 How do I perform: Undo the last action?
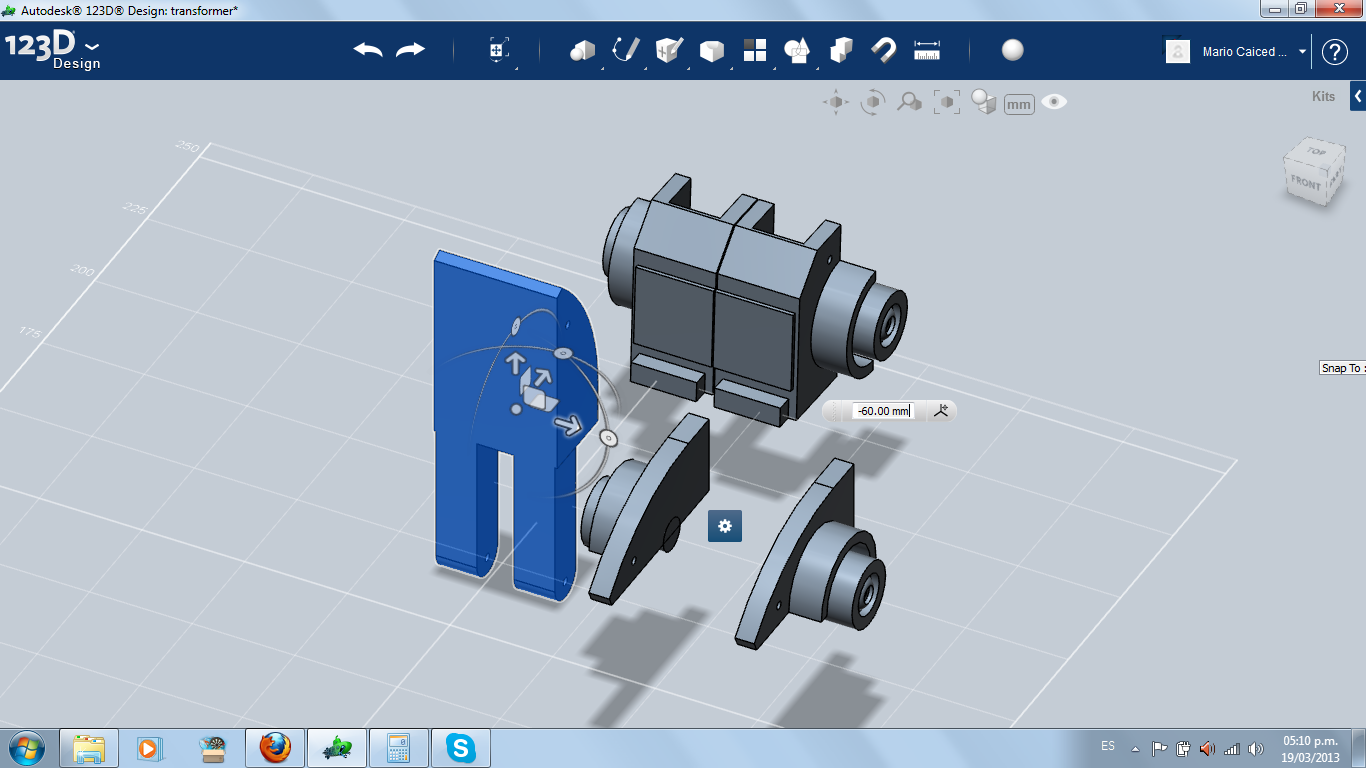click(x=368, y=50)
